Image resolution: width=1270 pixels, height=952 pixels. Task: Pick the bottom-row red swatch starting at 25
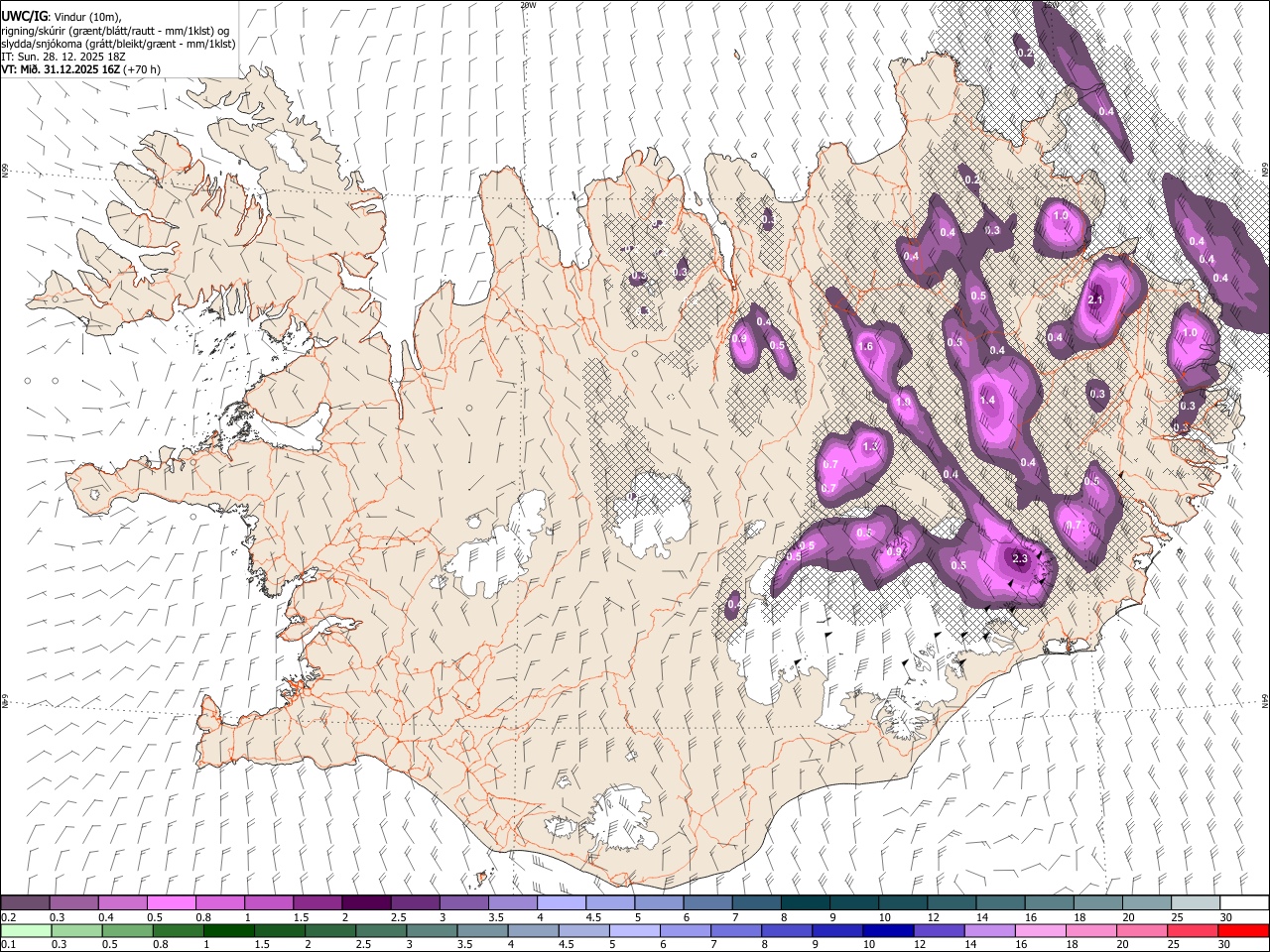[1193, 930]
